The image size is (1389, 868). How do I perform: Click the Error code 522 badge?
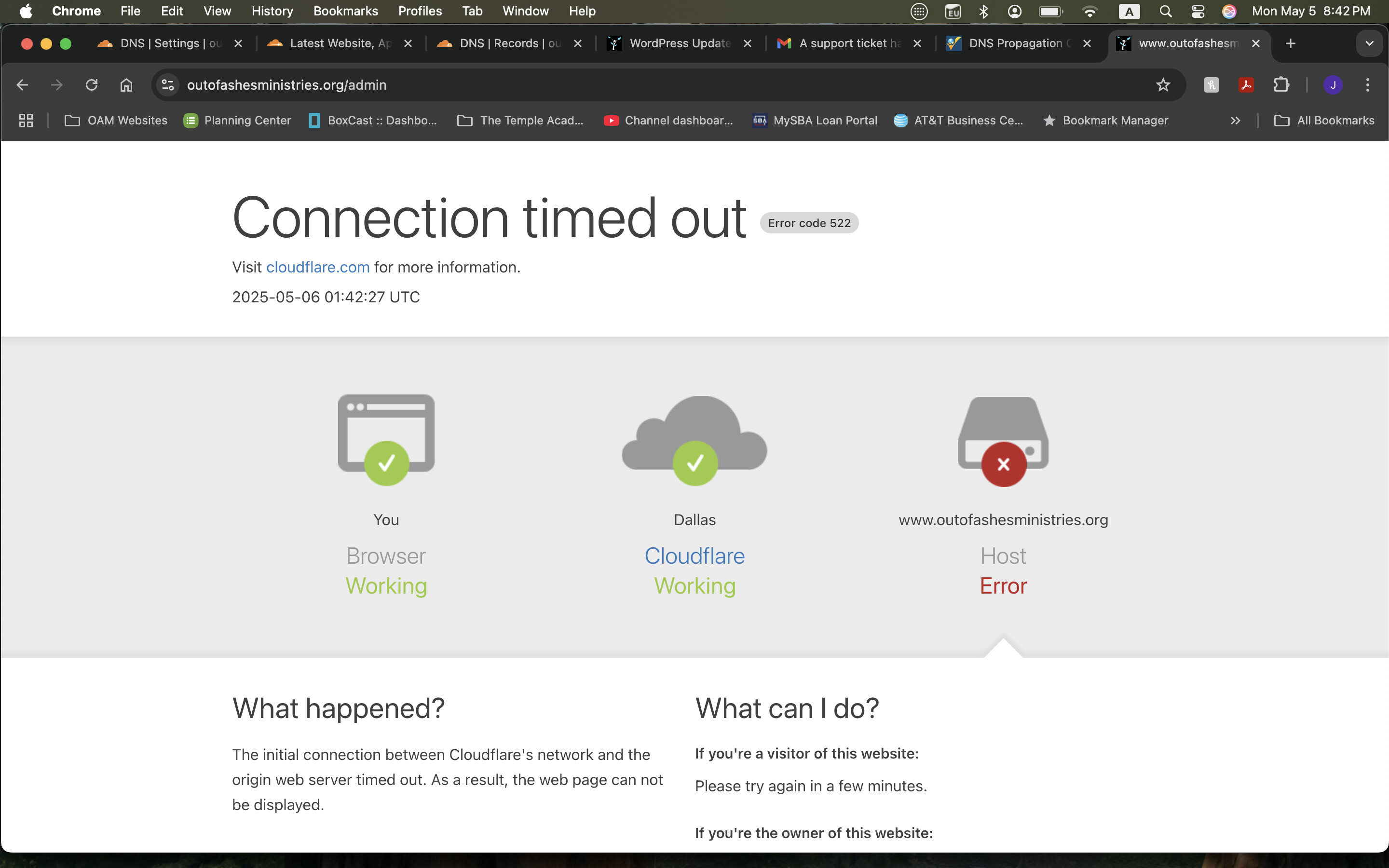coord(809,223)
